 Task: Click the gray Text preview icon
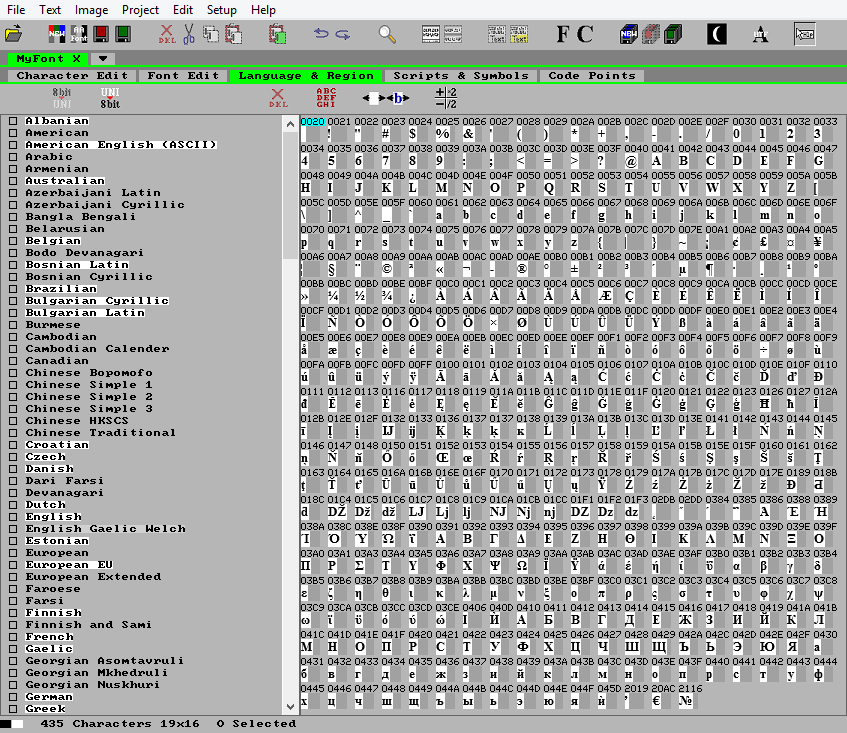pos(496,34)
